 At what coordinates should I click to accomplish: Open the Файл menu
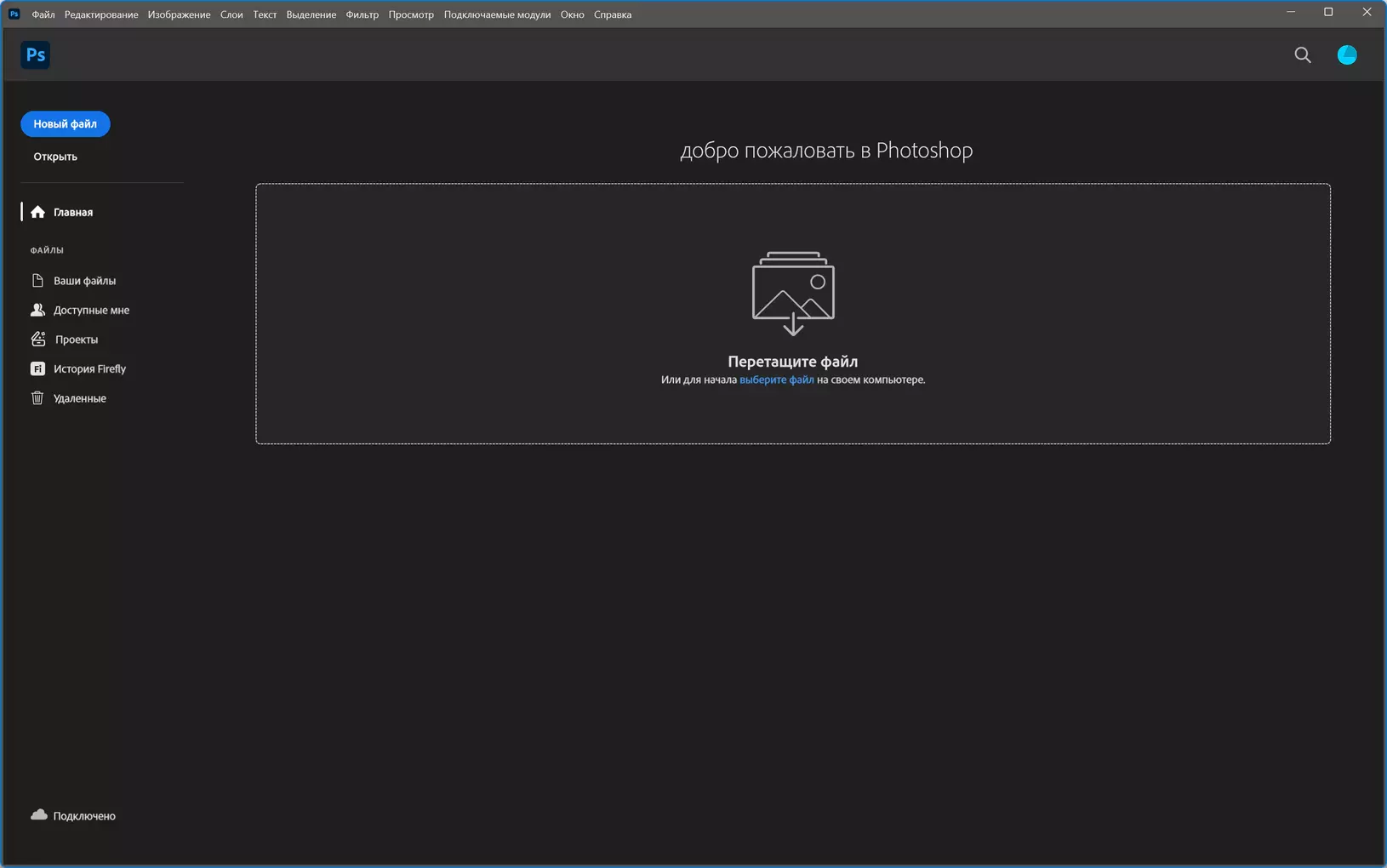[43, 14]
